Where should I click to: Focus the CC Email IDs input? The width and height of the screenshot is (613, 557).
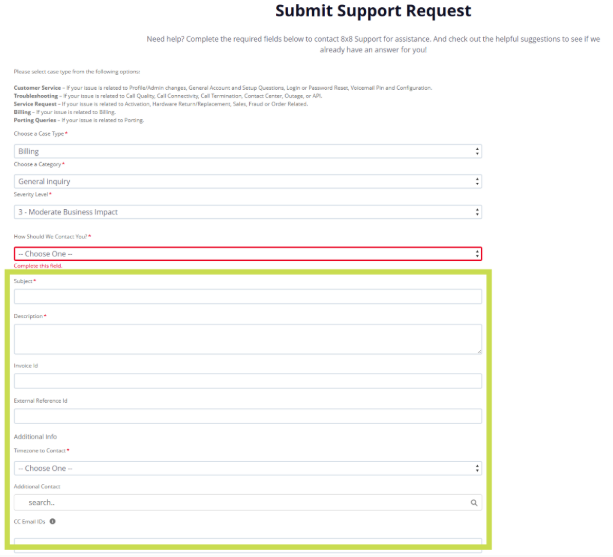248,543
